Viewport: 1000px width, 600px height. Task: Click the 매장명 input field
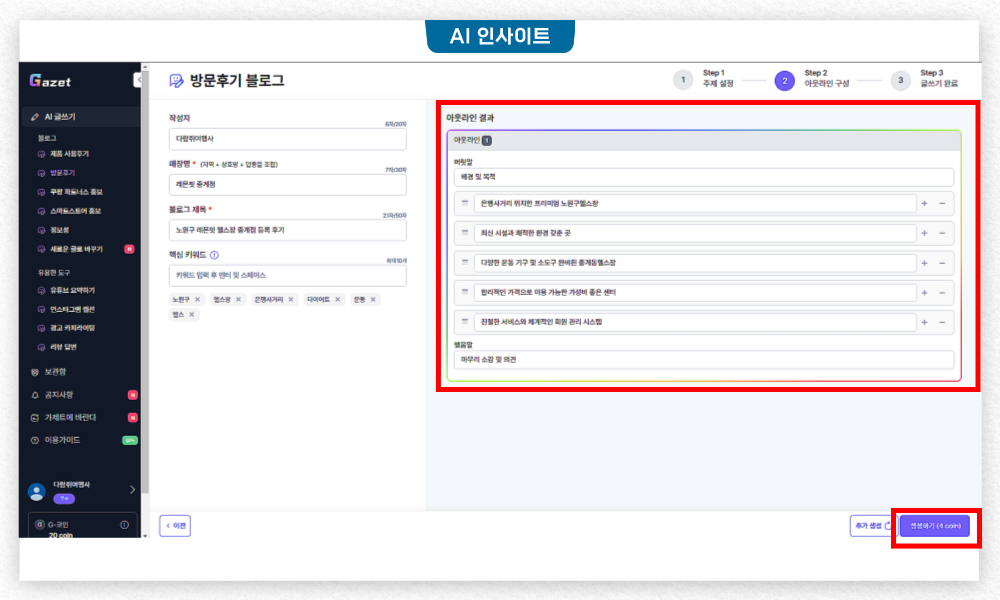[288, 184]
